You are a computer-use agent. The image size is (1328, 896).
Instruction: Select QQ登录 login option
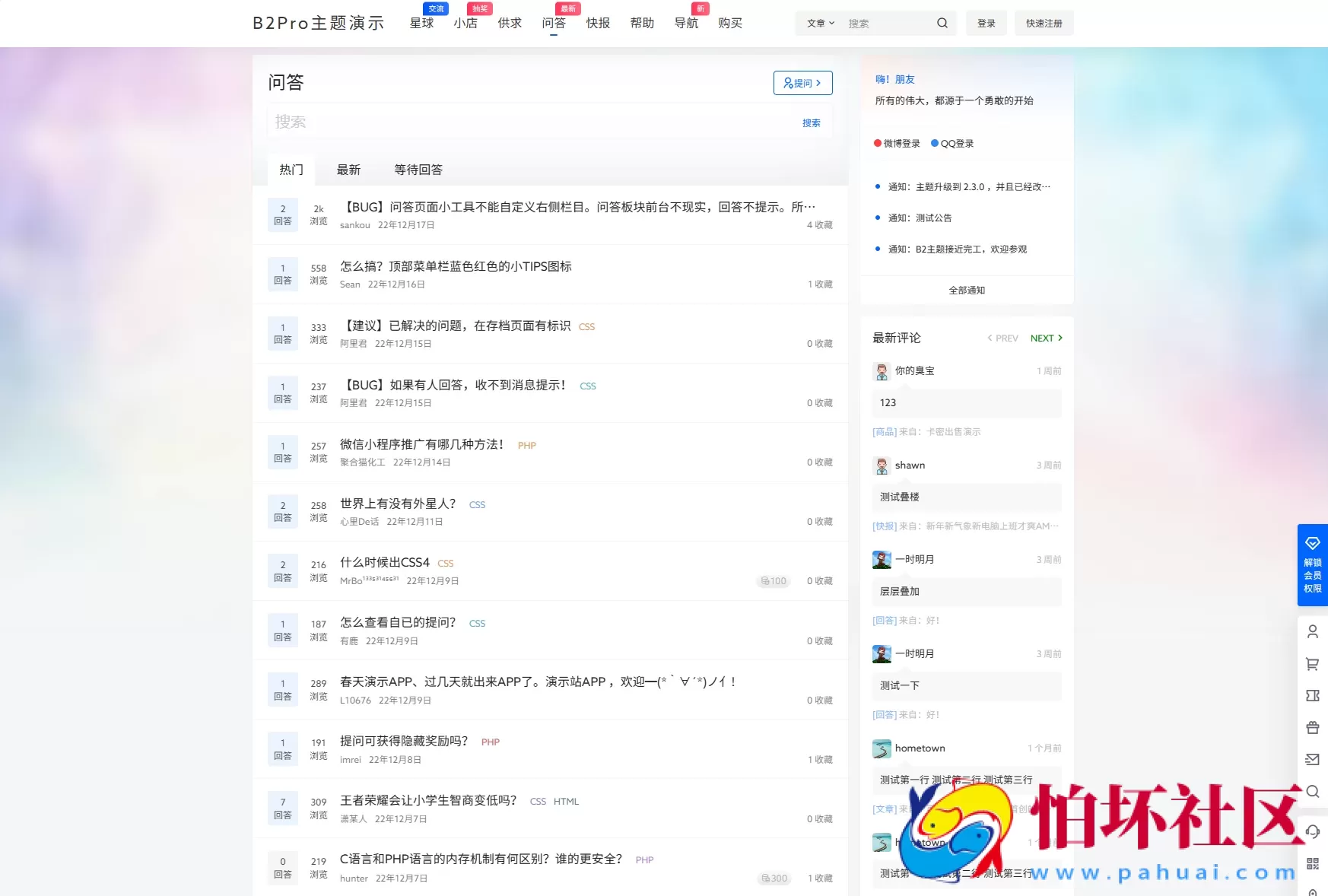(x=952, y=143)
